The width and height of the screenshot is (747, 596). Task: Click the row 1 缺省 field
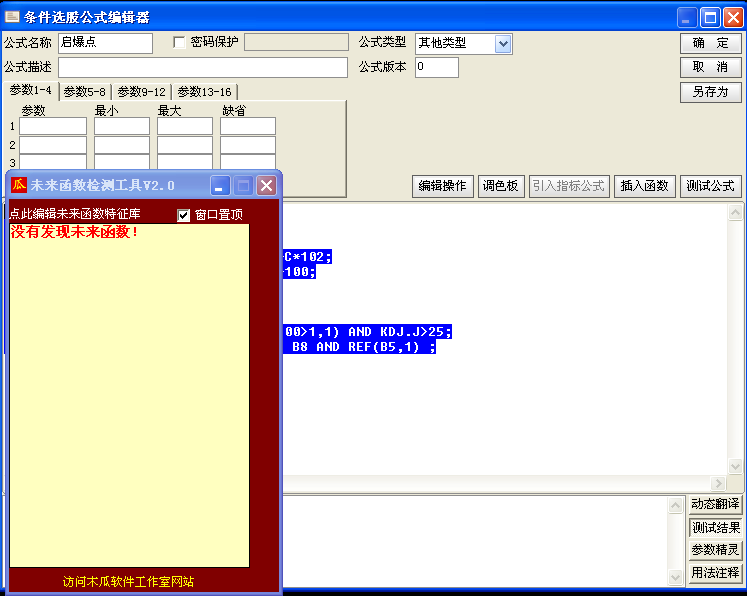pyautogui.click(x=248, y=126)
